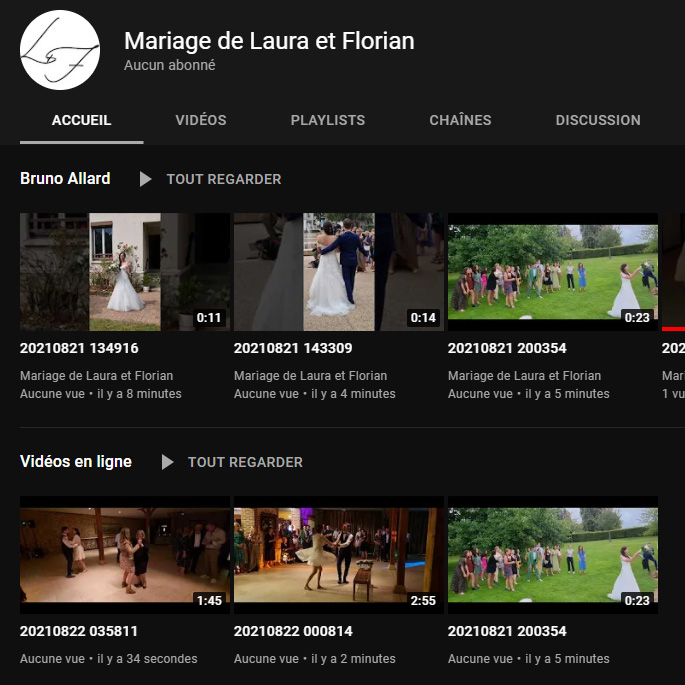Play the dance floor 1:45 video thumbnail

pyautogui.click(x=125, y=554)
